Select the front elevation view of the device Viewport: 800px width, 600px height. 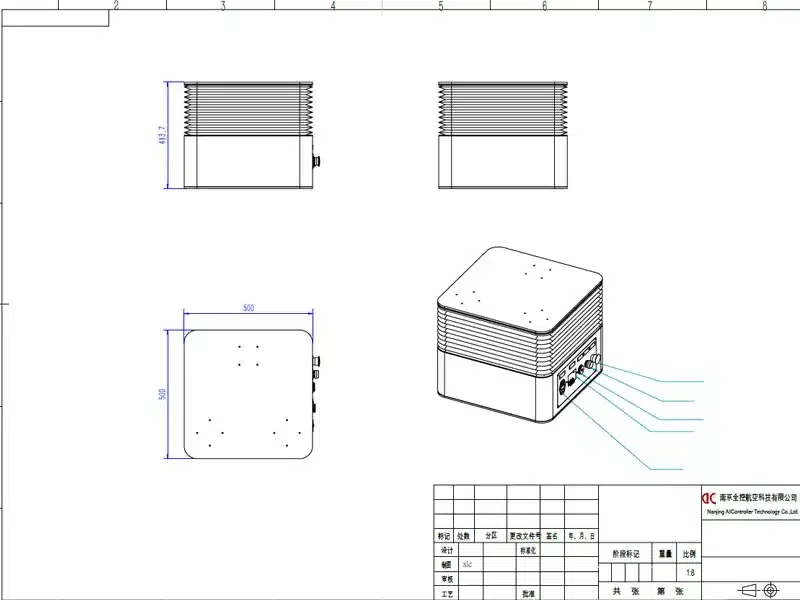click(x=240, y=130)
